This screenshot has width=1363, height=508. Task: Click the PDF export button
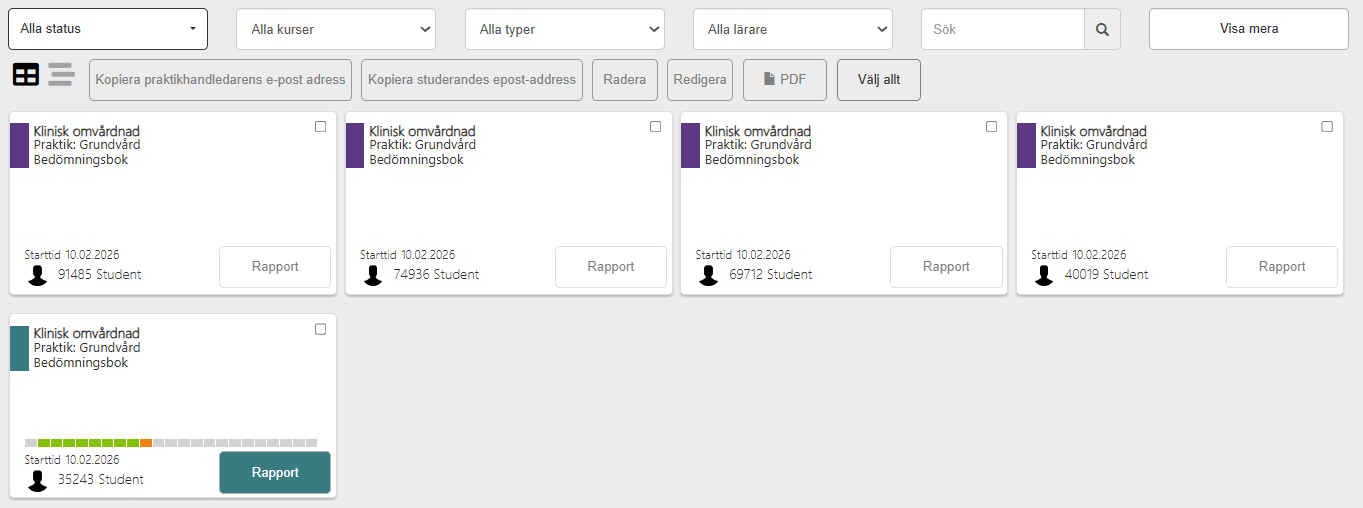coord(784,80)
